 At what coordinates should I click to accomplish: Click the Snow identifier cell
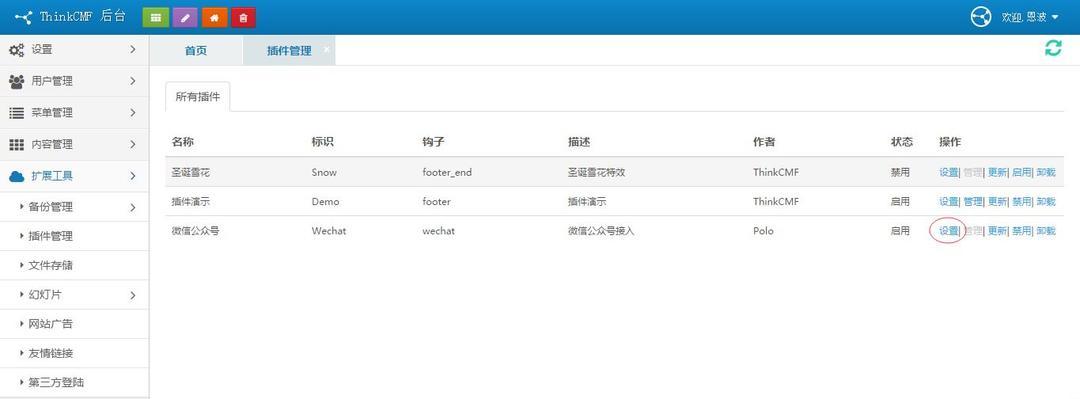point(324,172)
